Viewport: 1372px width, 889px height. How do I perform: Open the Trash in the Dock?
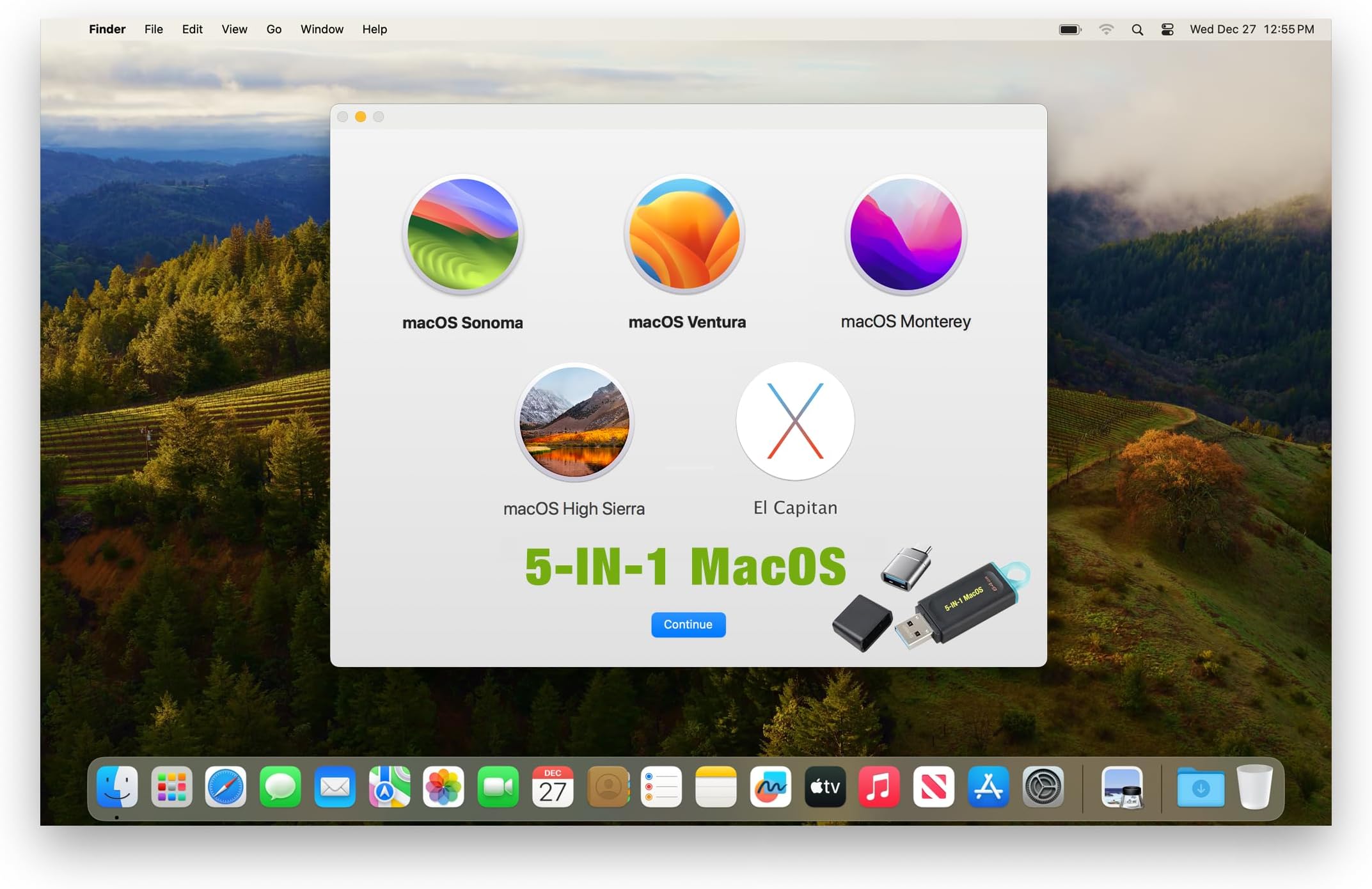coord(1255,787)
